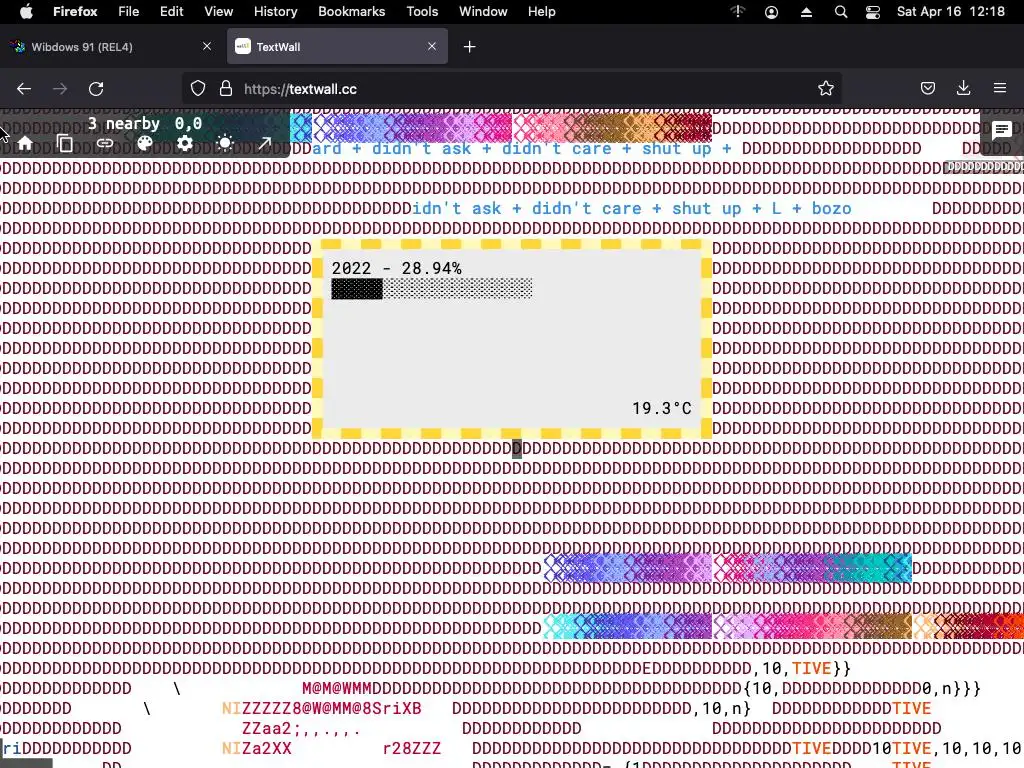1024x768 pixels.
Task: Click the "M@M@WMM" red ASCII text
Action: 336,688
